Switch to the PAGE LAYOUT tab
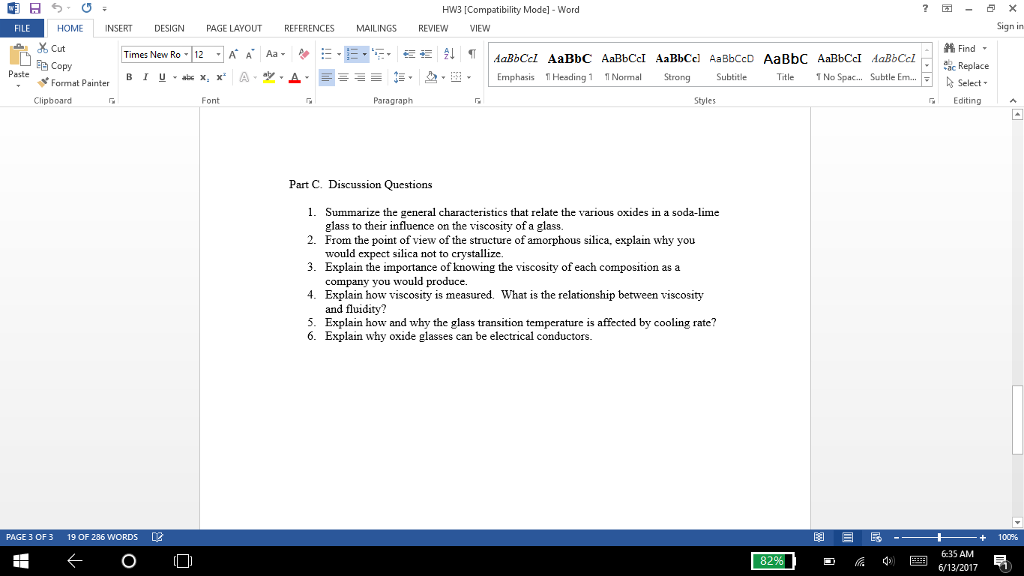1024x576 pixels. (233, 28)
